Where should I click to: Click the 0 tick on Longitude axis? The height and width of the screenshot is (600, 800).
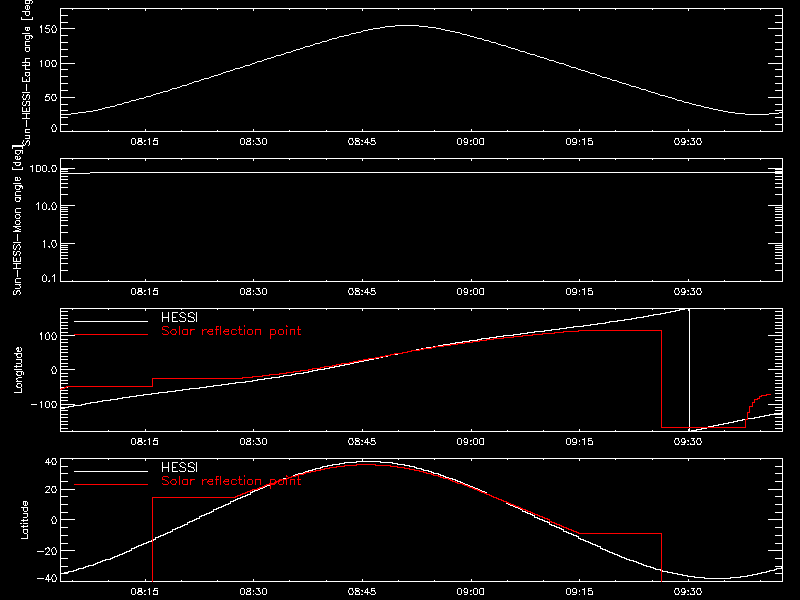[54, 370]
